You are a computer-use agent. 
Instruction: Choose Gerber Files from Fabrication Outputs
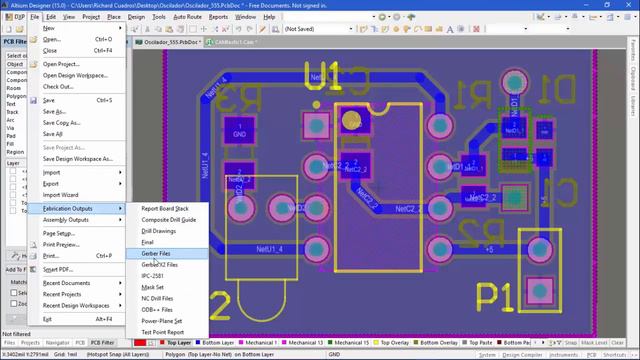167,253
